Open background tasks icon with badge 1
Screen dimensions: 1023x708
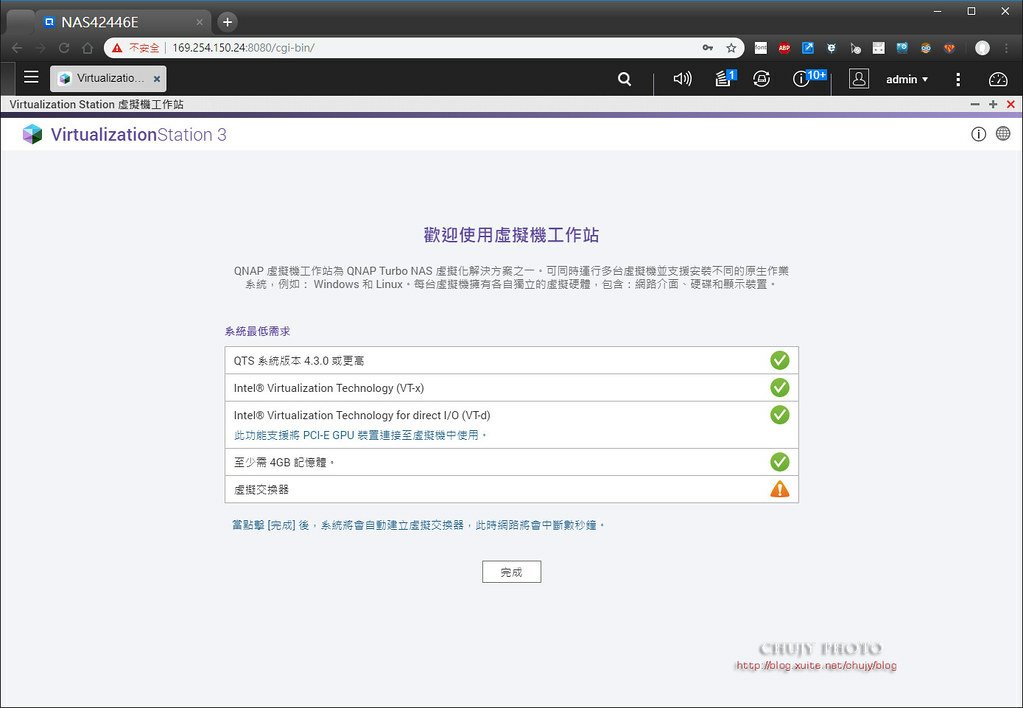pyautogui.click(x=725, y=78)
